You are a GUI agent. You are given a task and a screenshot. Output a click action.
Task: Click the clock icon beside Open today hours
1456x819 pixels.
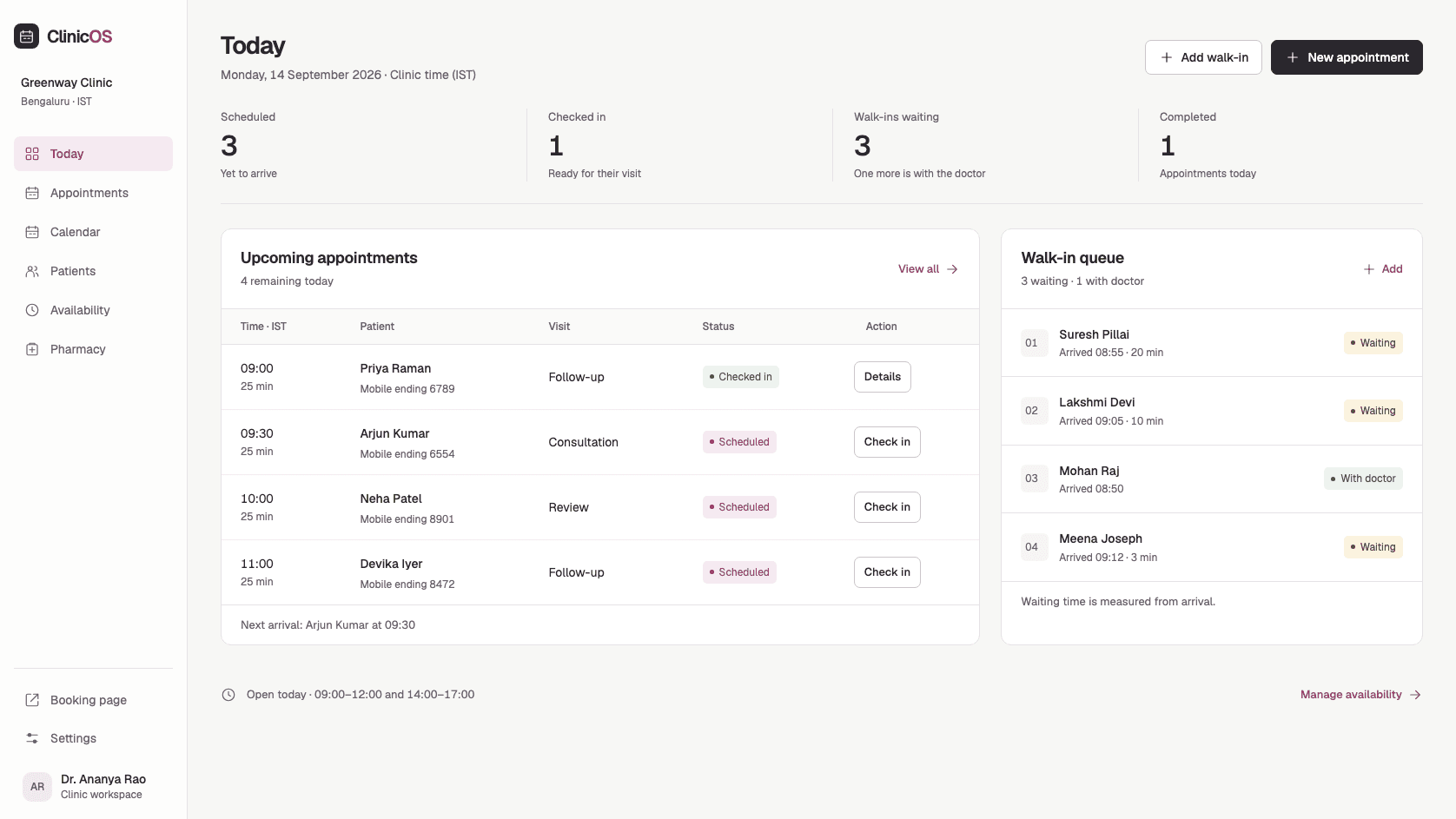tap(228, 695)
